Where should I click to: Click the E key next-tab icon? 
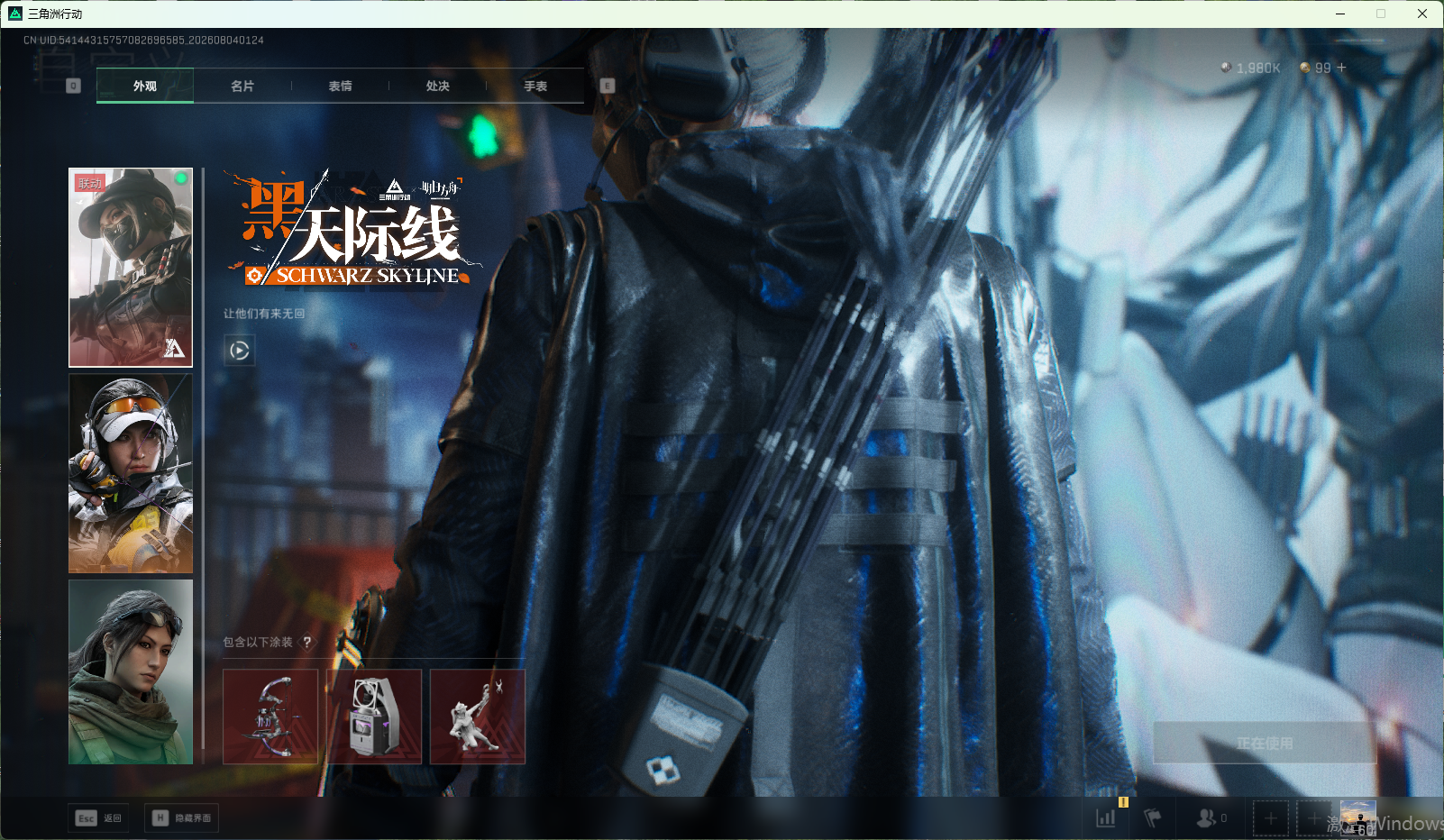(x=608, y=86)
